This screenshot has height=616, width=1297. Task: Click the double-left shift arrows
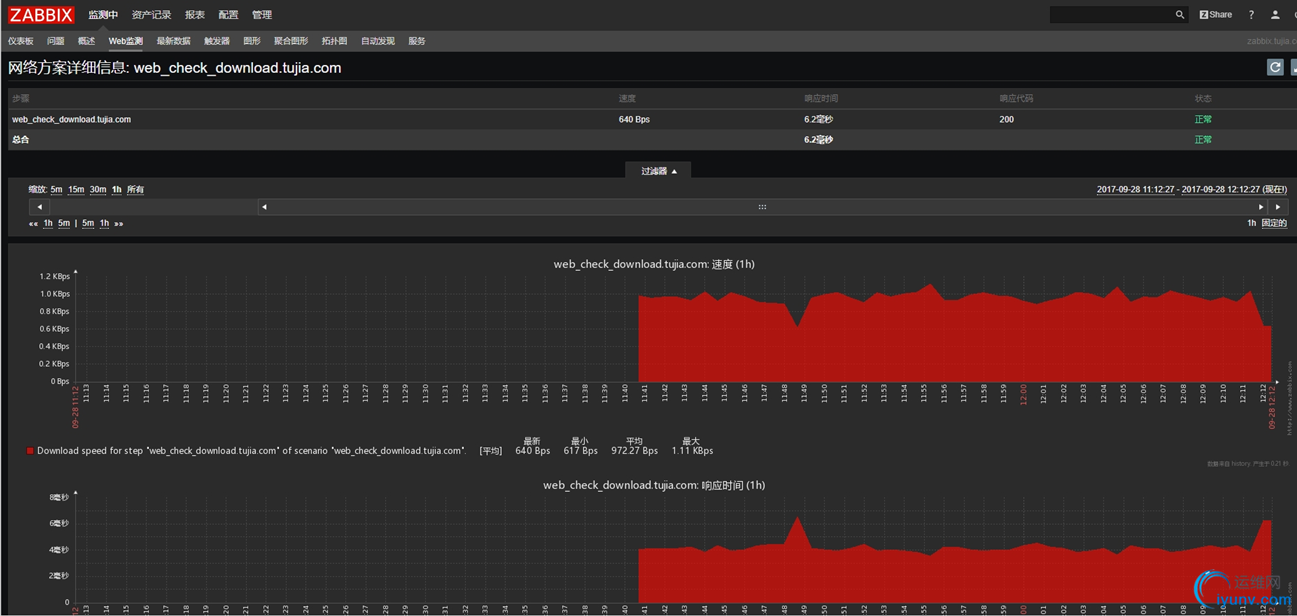click(x=33, y=224)
